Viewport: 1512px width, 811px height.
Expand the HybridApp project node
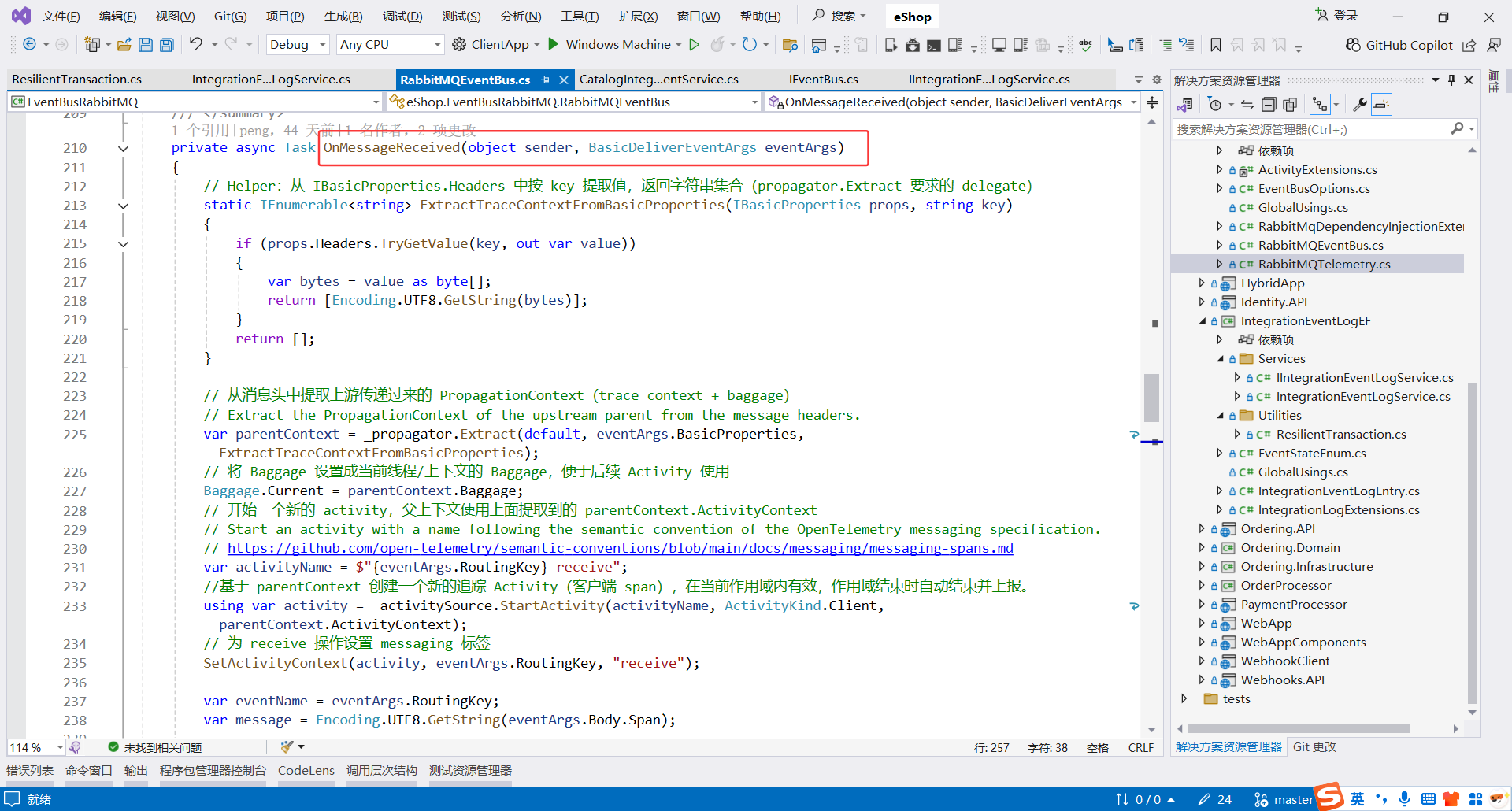click(1202, 283)
